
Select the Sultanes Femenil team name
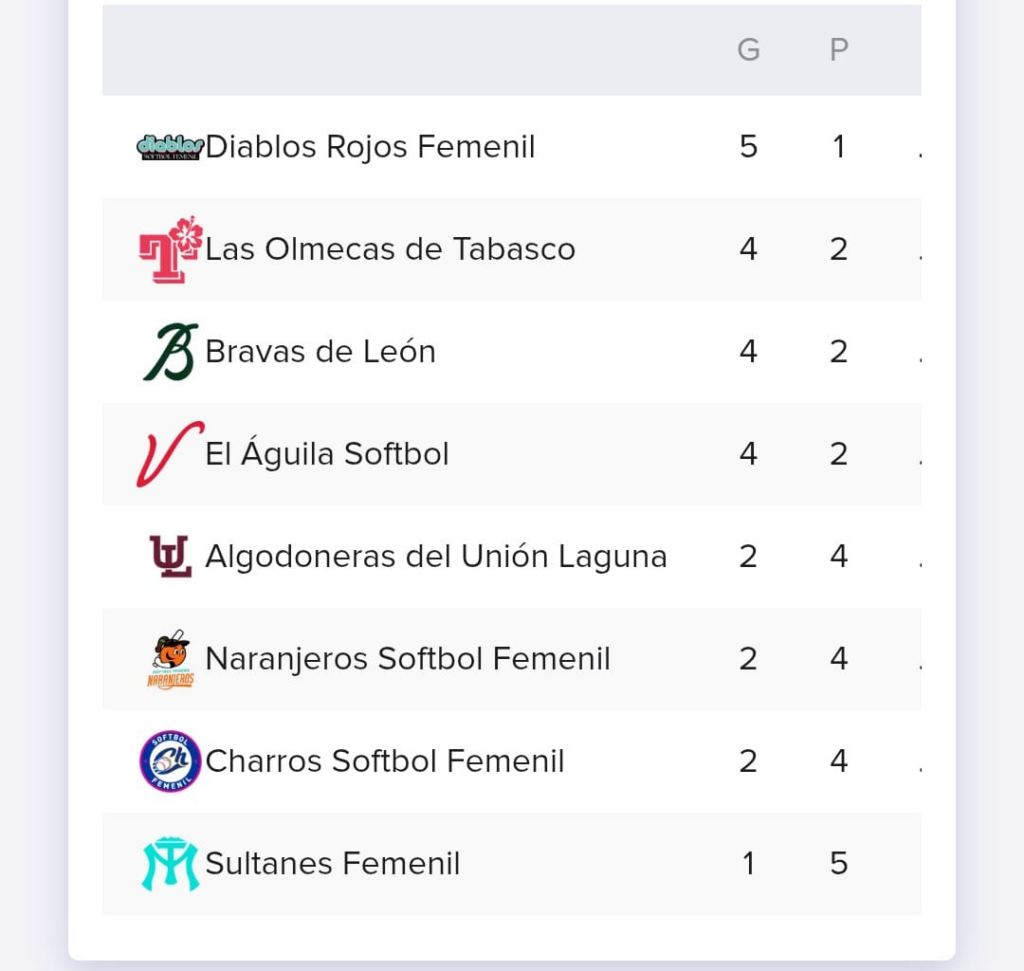click(332, 864)
